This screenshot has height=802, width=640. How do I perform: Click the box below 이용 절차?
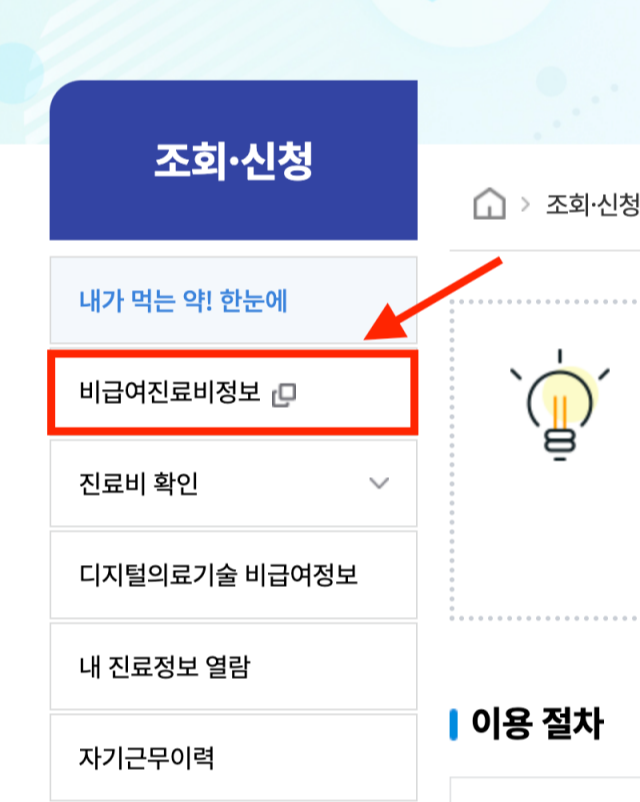(x=545, y=789)
